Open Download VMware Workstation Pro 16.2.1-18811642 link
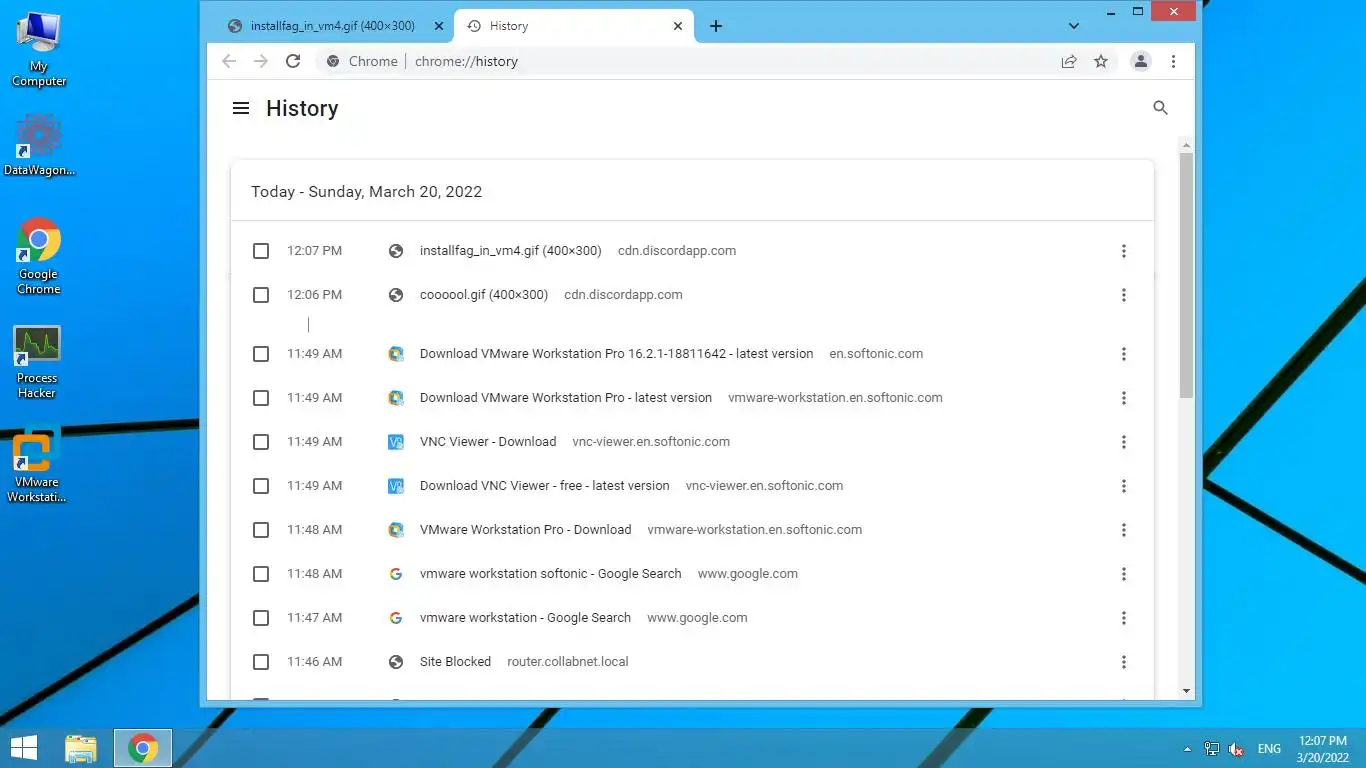 pos(616,354)
